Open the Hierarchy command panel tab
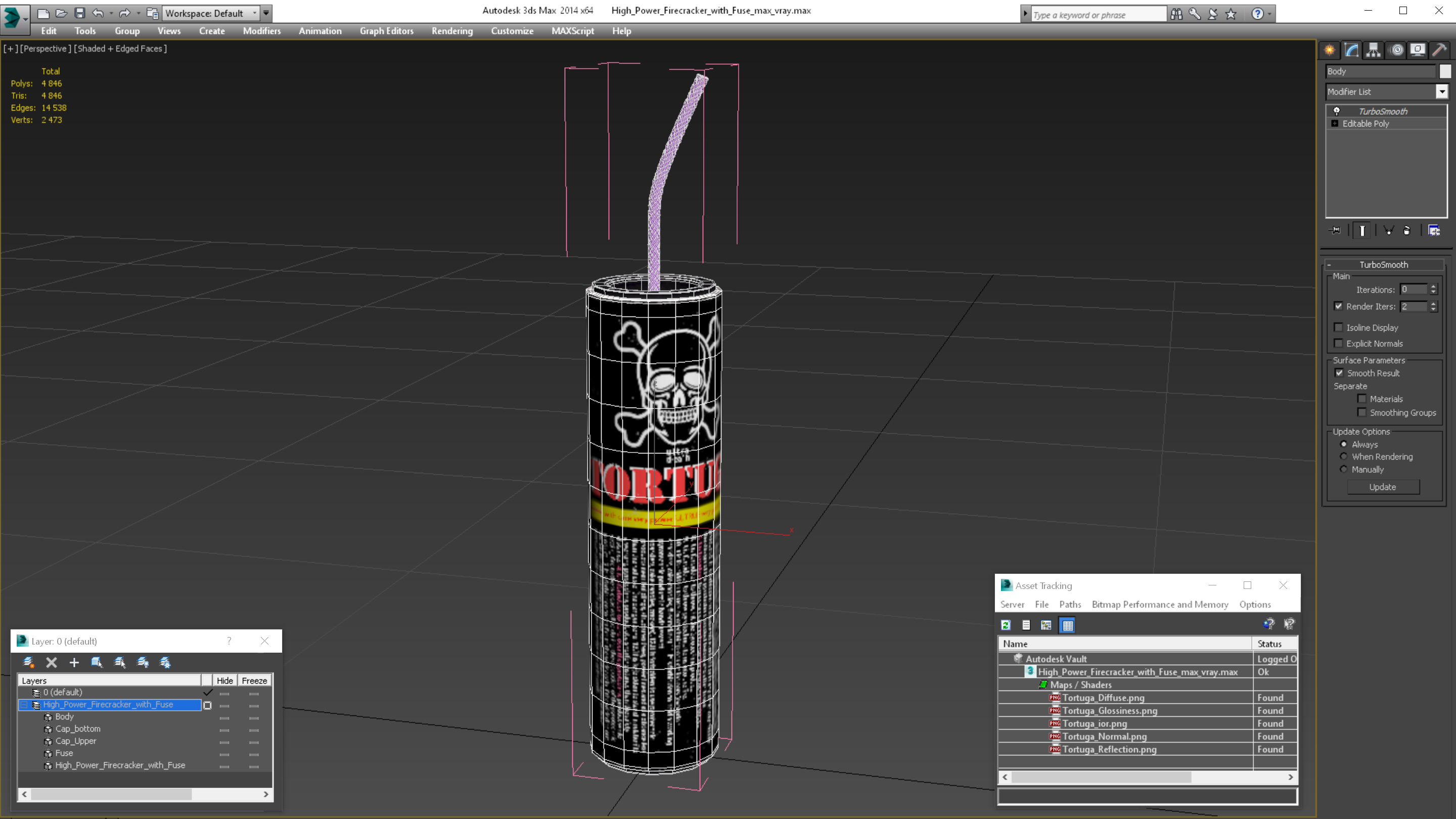The height and width of the screenshot is (819, 1456). pyautogui.click(x=1374, y=51)
